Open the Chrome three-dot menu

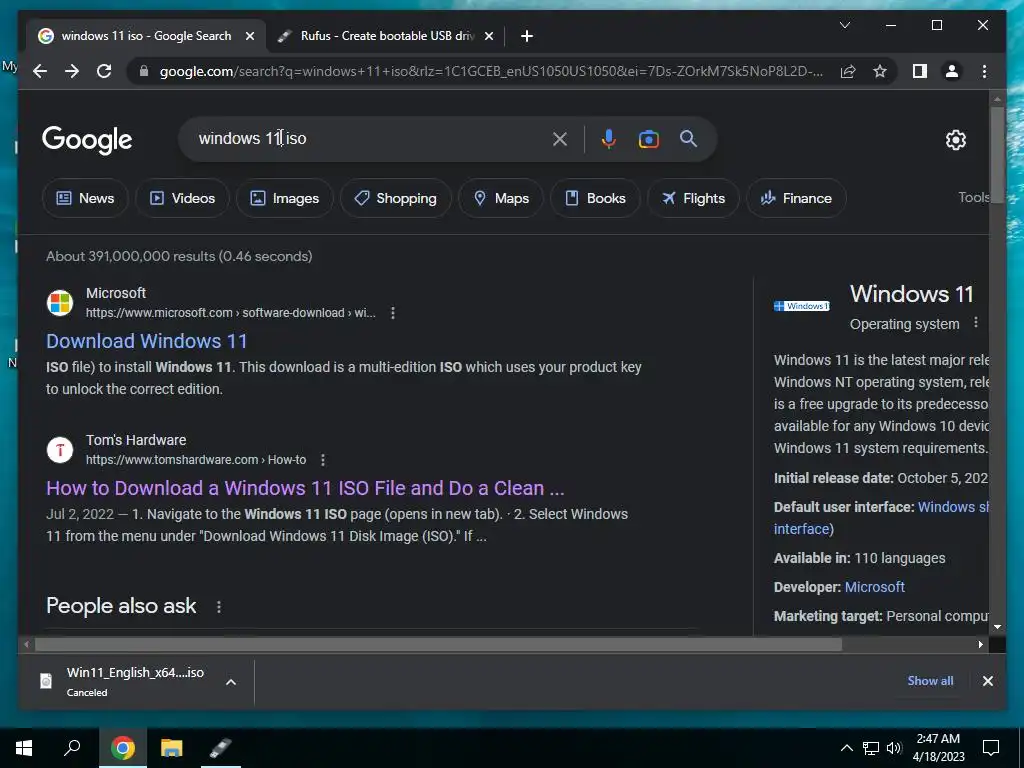984,71
